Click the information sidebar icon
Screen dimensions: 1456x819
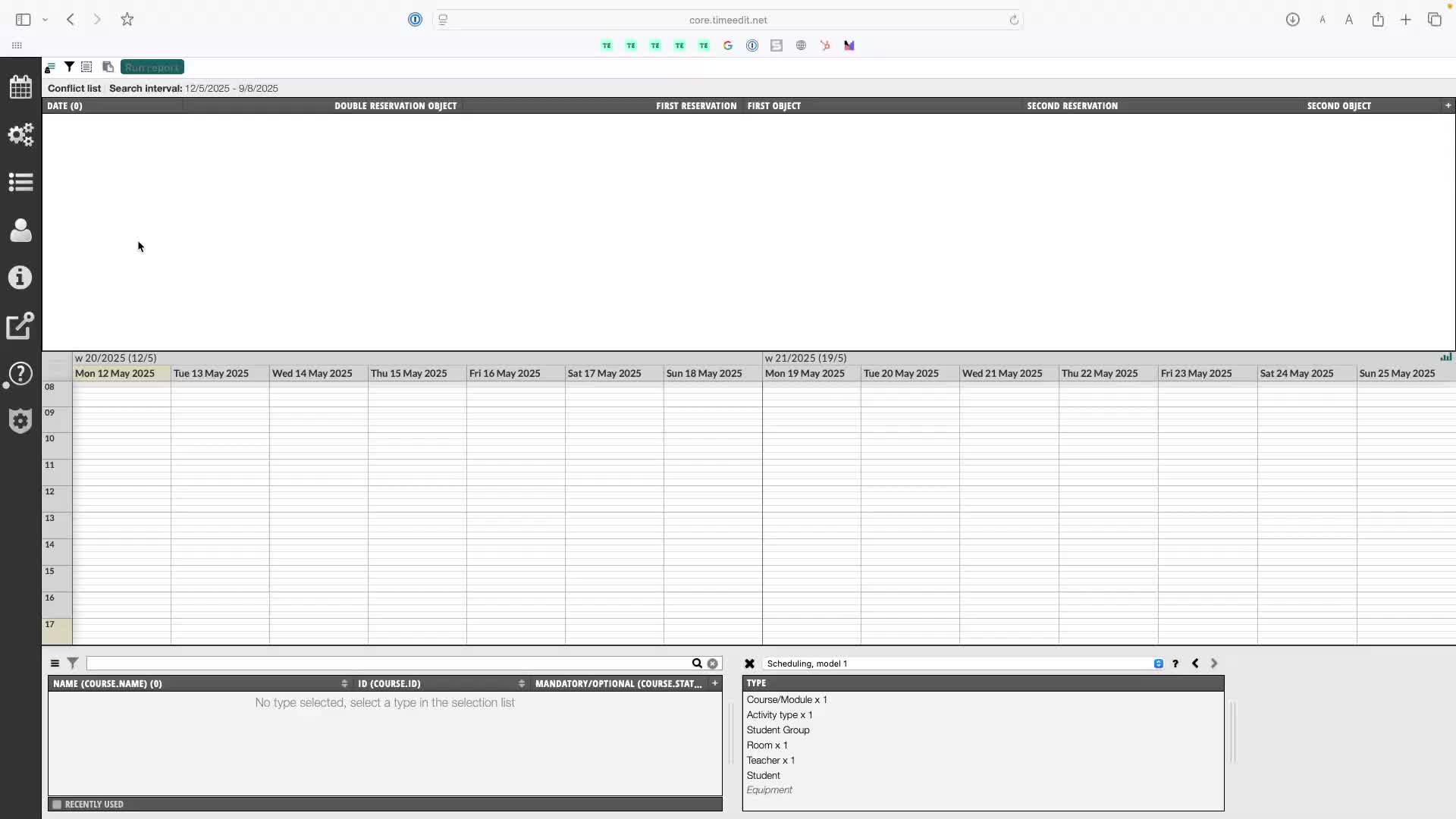pos(20,278)
